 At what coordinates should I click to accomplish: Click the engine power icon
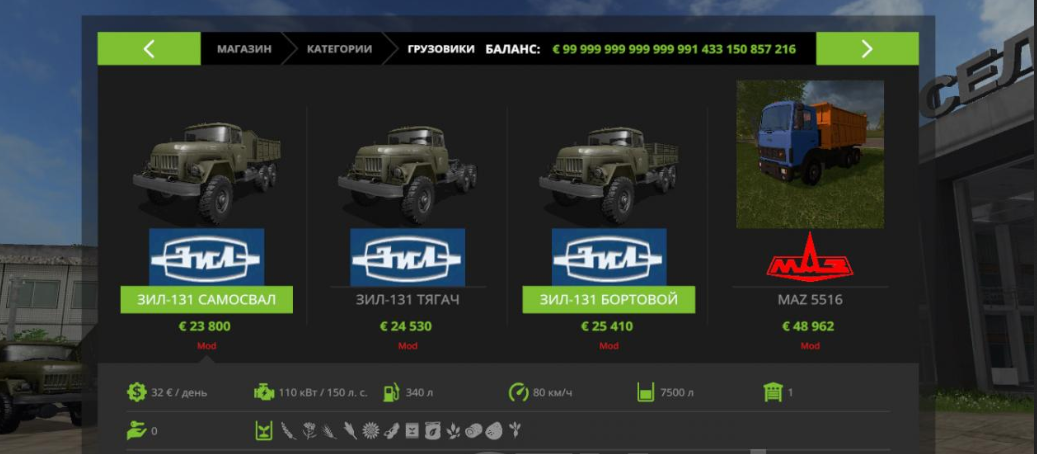coord(263,392)
